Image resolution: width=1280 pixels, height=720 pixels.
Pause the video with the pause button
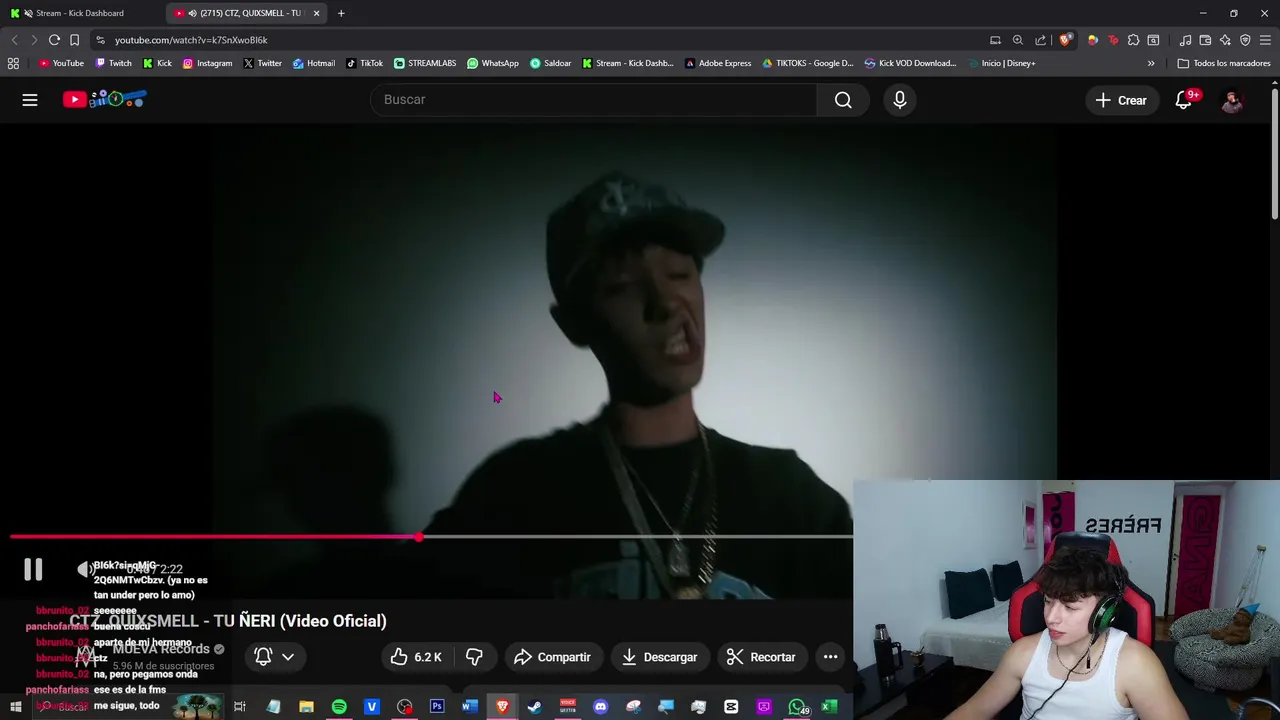[33, 569]
